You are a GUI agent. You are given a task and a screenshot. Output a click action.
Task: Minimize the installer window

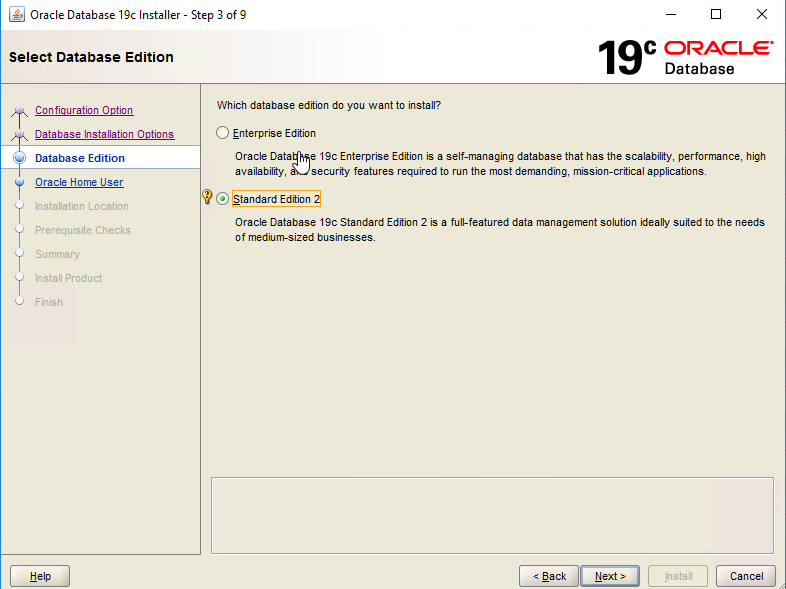tap(671, 15)
